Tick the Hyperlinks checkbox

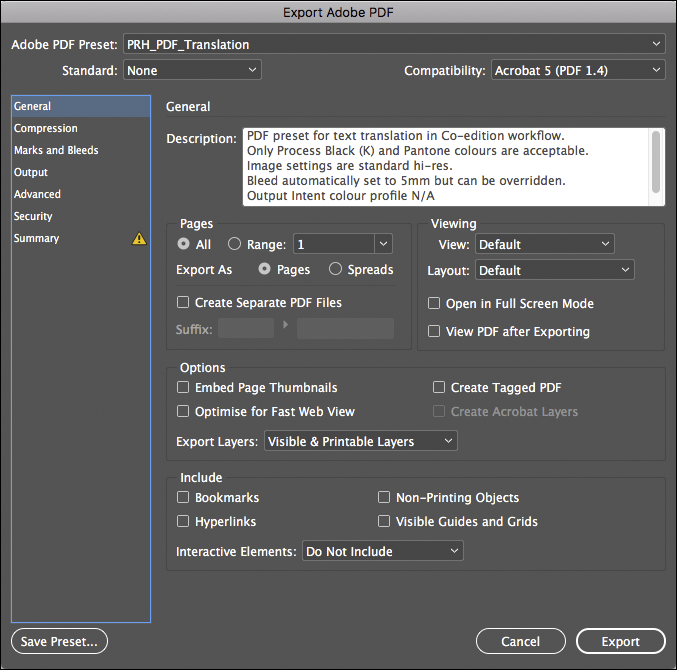click(183, 521)
